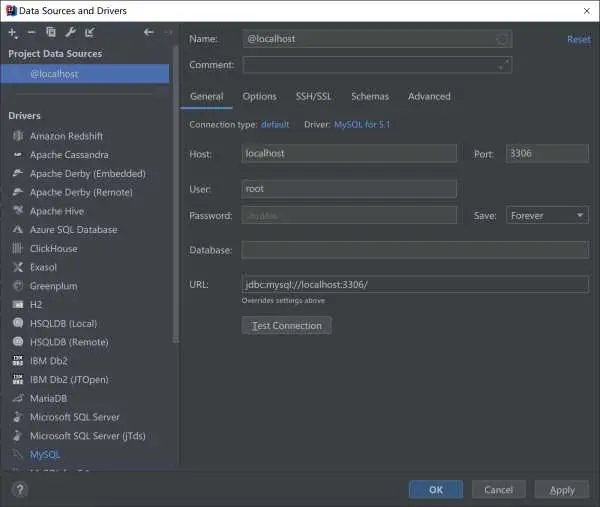Screen dimensions: 600x507
Task: Select the Apache Cassandra driver
Action: (69, 155)
